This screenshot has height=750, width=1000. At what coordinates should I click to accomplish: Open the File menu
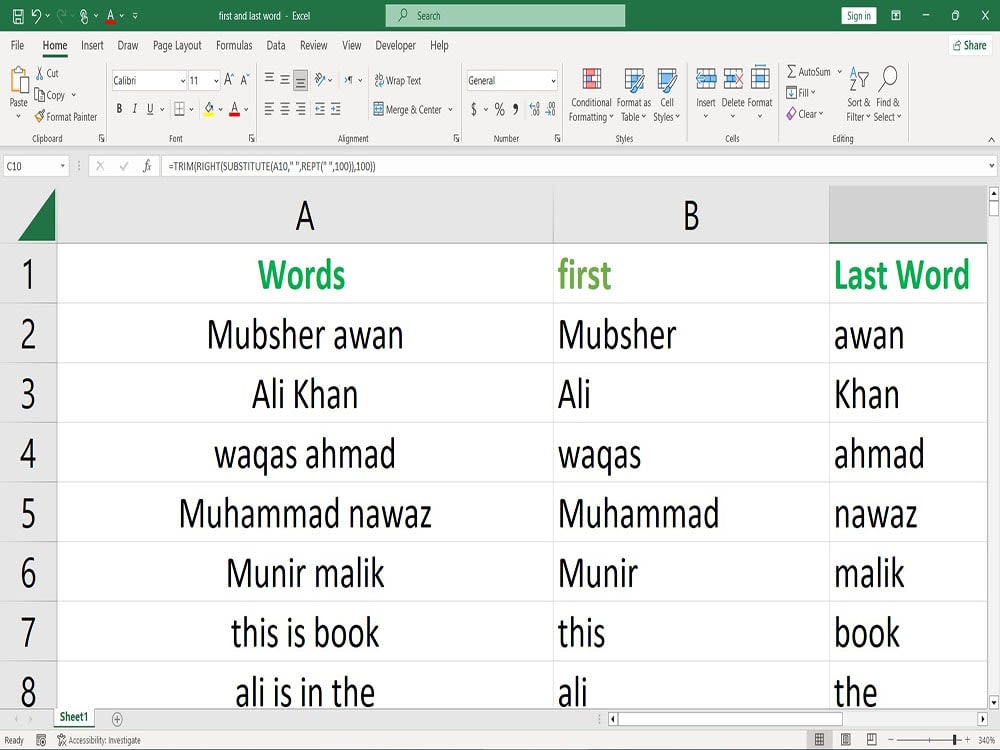(x=18, y=45)
